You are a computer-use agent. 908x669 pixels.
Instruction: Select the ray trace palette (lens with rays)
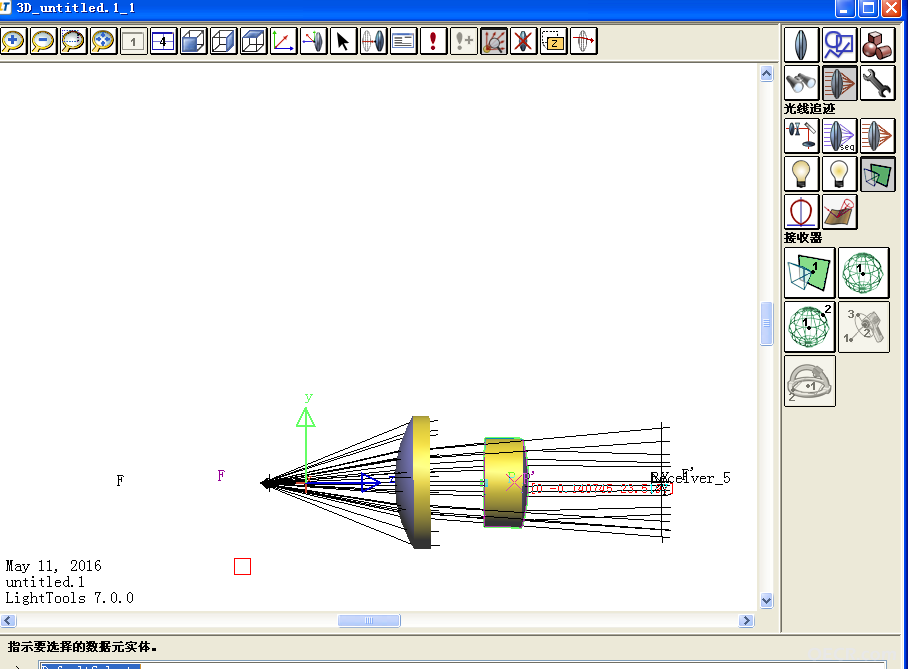840,83
